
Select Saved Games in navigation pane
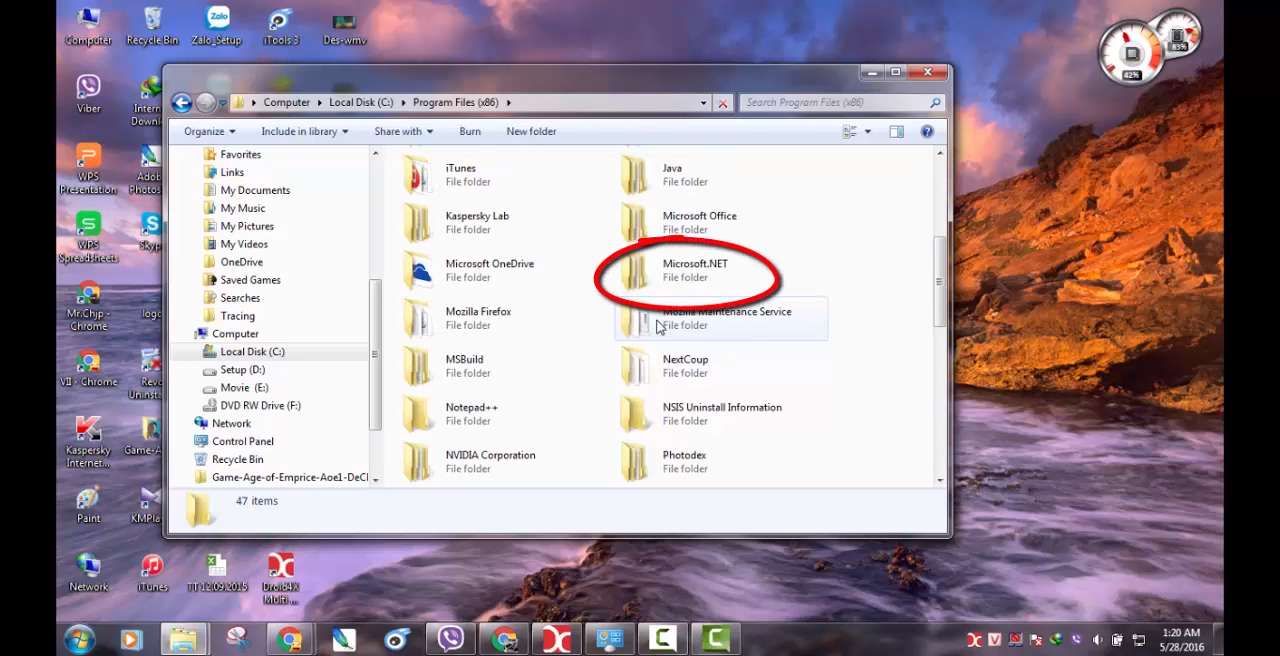click(x=250, y=280)
